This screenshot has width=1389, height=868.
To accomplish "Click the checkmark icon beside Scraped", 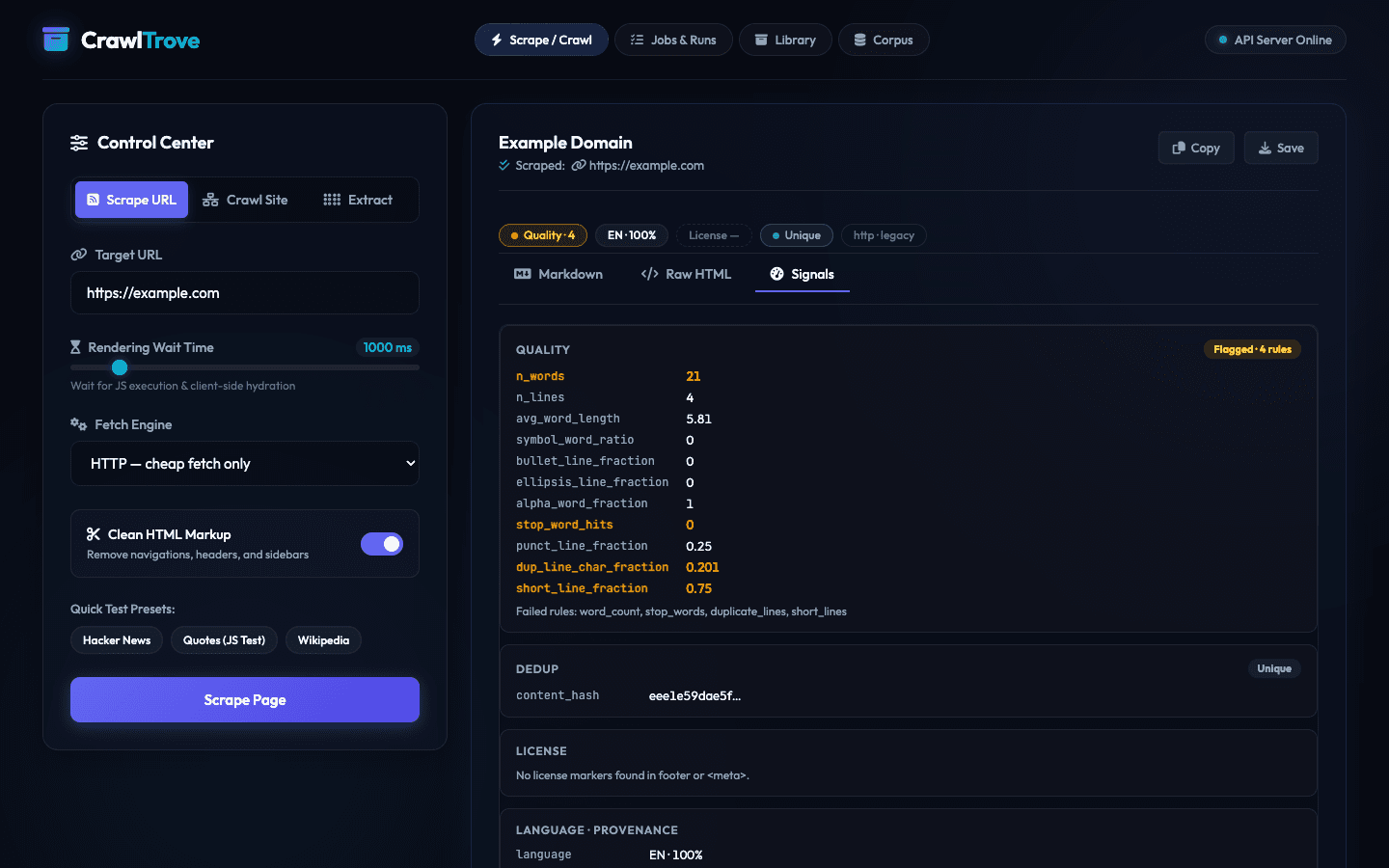I will click(x=504, y=165).
